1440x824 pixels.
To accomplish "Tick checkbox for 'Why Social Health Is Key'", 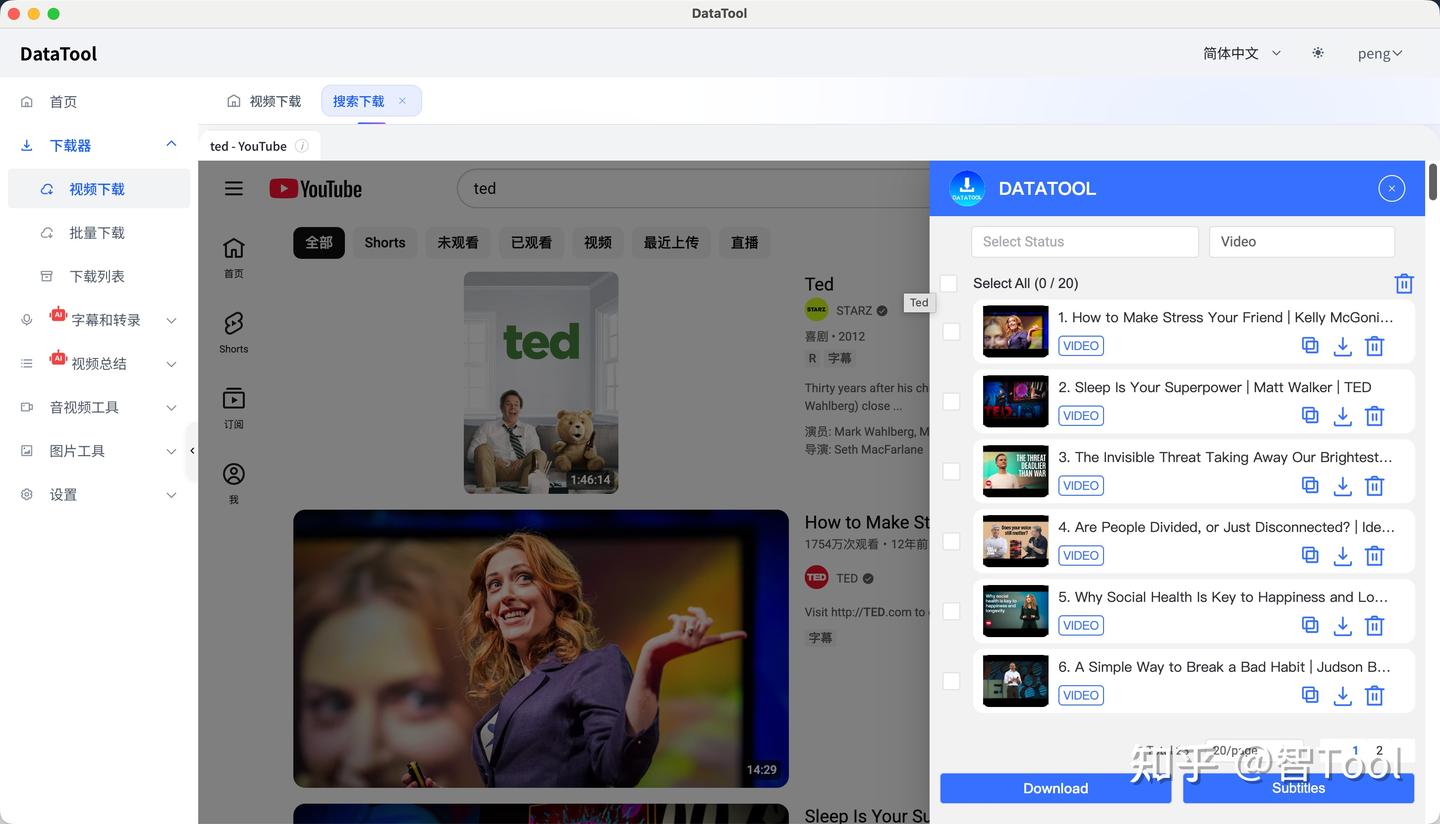I will click(x=952, y=612).
